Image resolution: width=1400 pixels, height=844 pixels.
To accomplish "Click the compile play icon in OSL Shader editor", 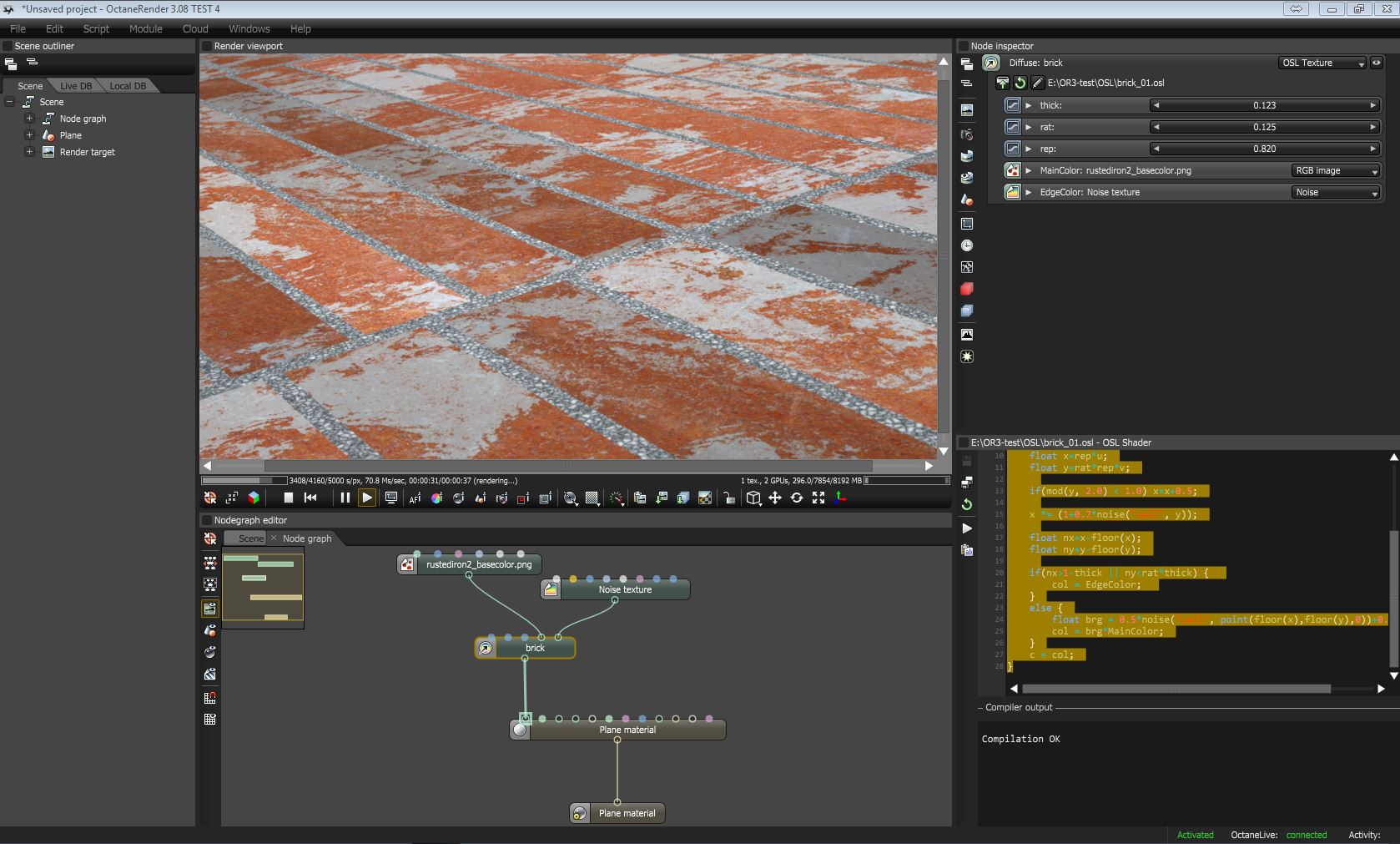I will point(967,528).
